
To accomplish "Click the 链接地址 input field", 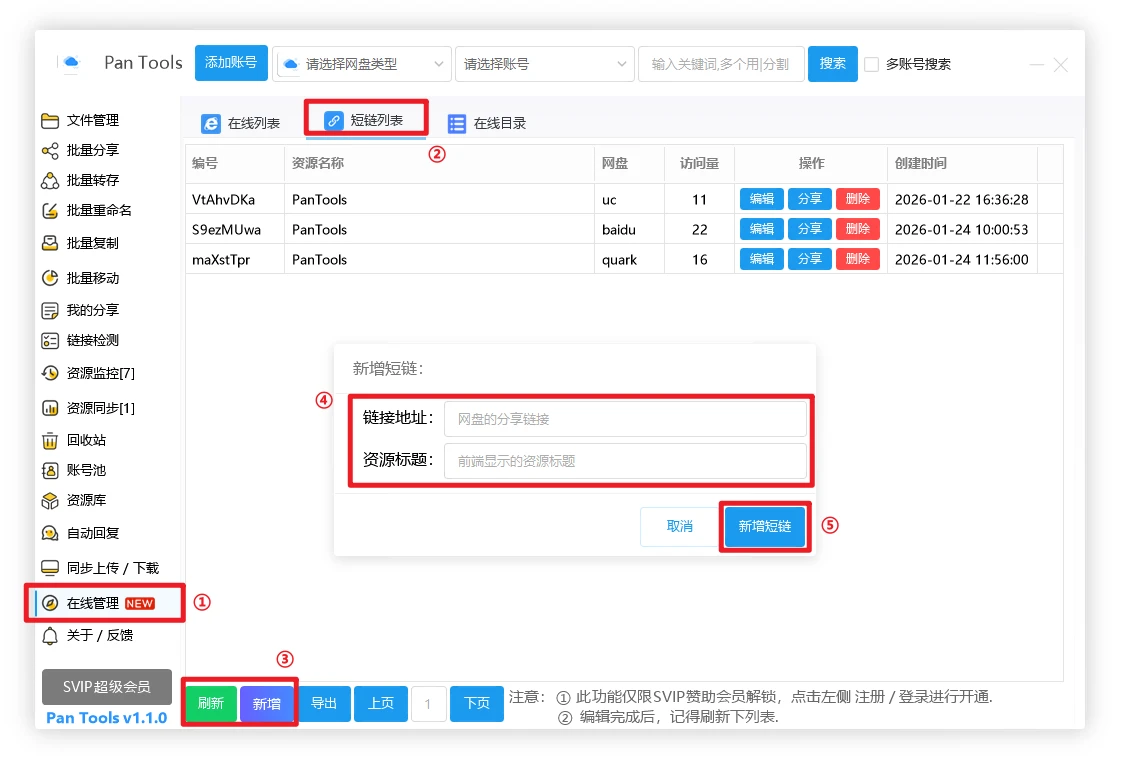I will pyautogui.click(x=624, y=419).
